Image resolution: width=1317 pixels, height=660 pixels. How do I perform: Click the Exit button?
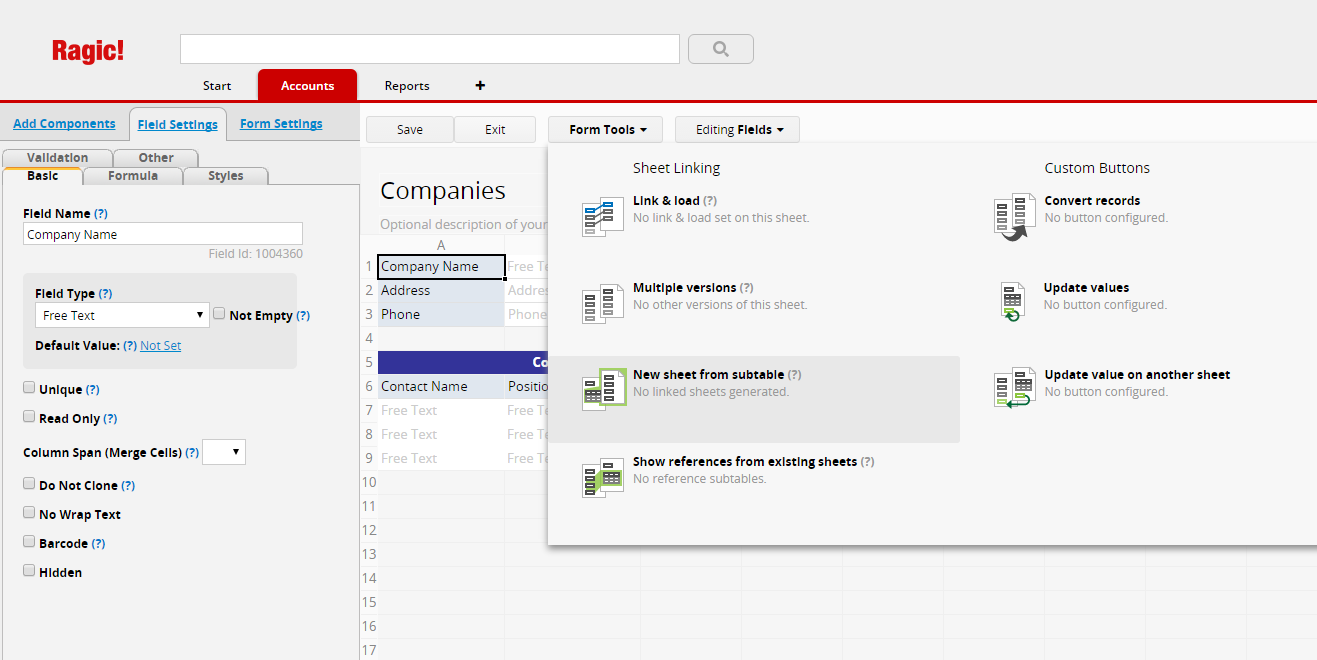tap(495, 130)
